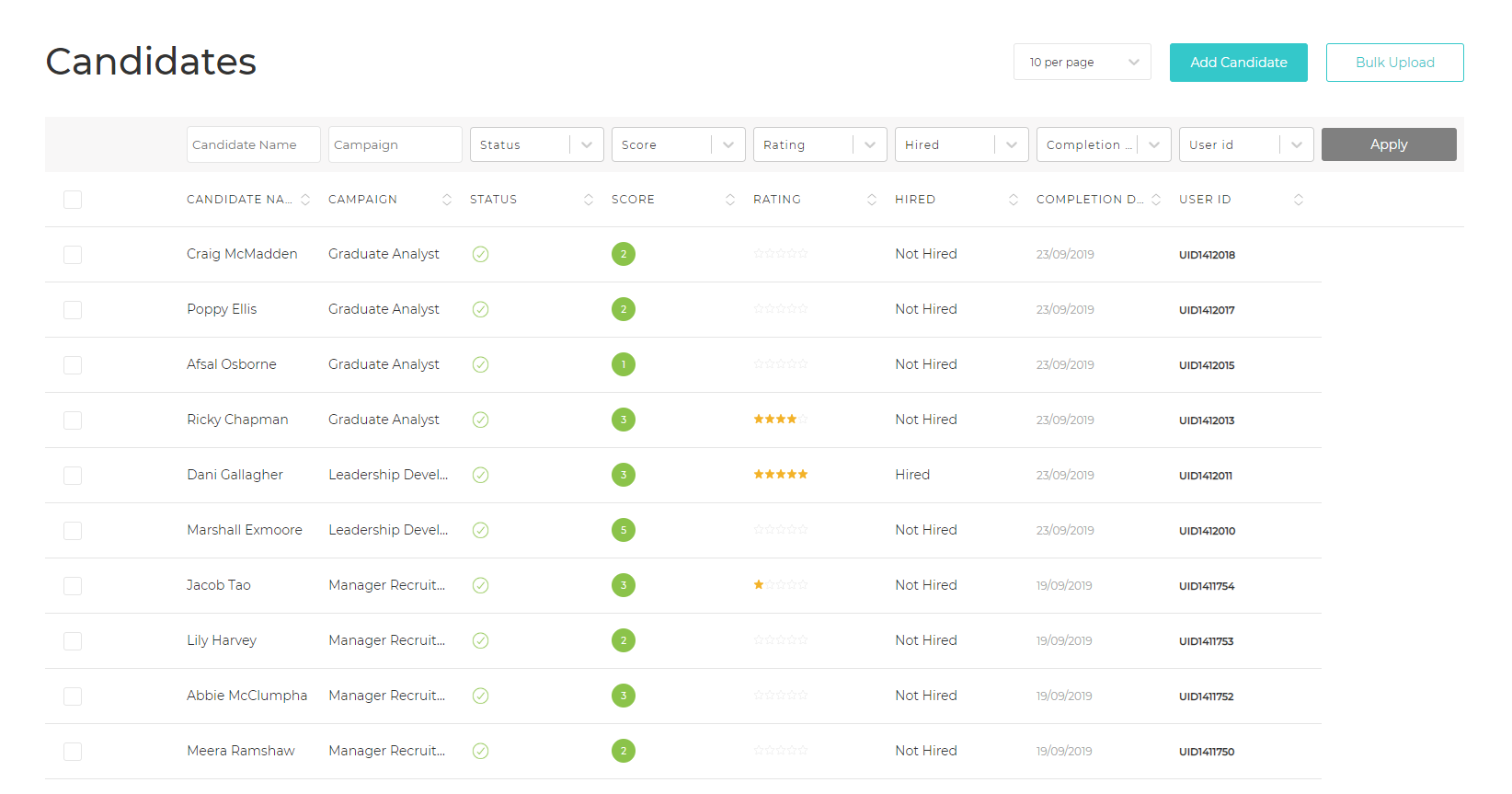Viewport: 1512px width, 794px height.
Task: Click Jacob Tao's status checkmark icon
Action: [480, 585]
